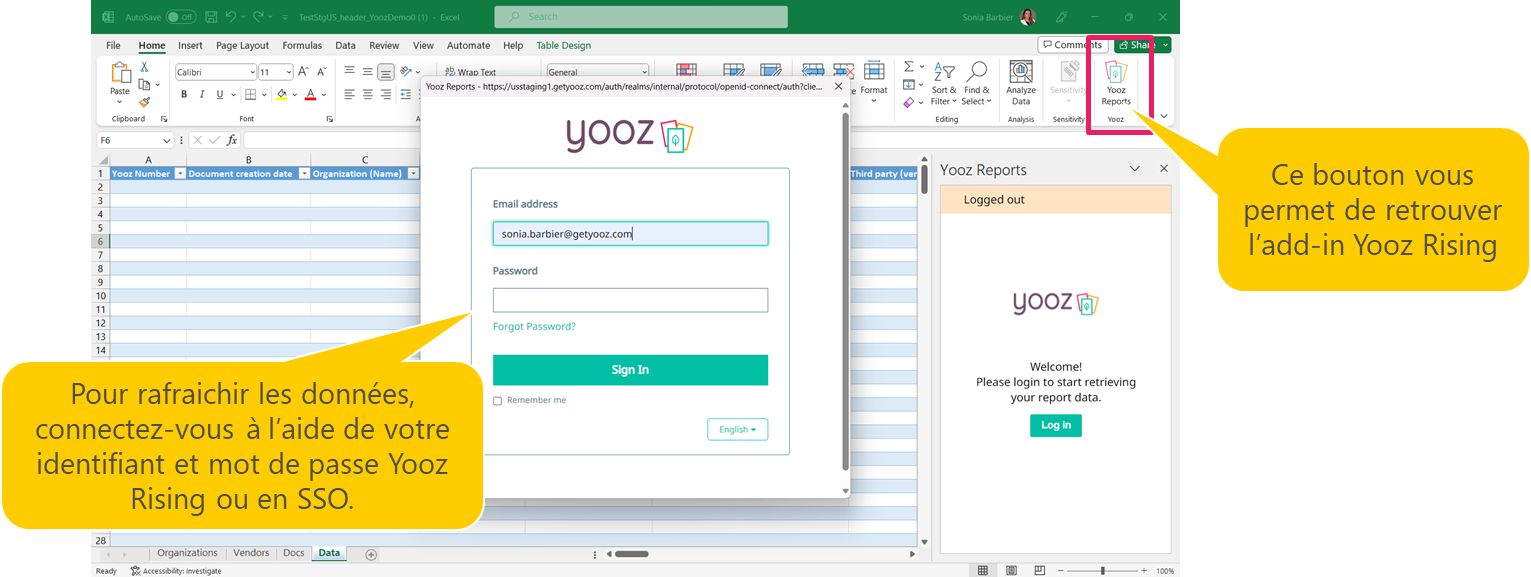Click the Insert Function fx icon
The image size is (1531, 577).
point(232,140)
